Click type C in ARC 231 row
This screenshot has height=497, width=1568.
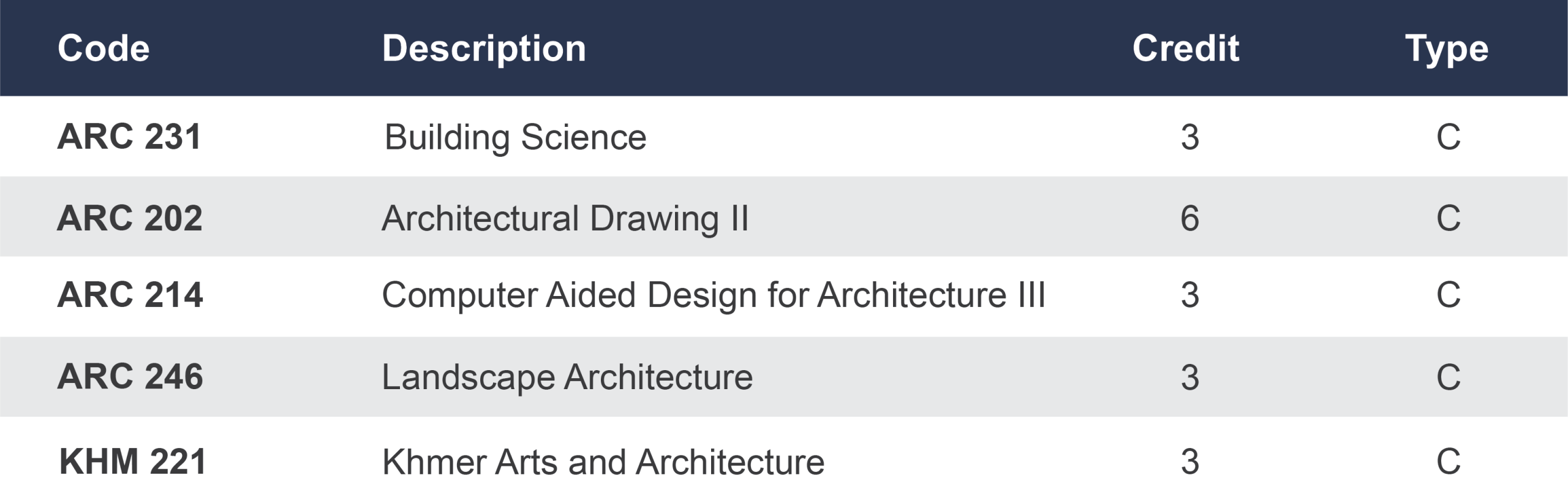click(x=1448, y=137)
